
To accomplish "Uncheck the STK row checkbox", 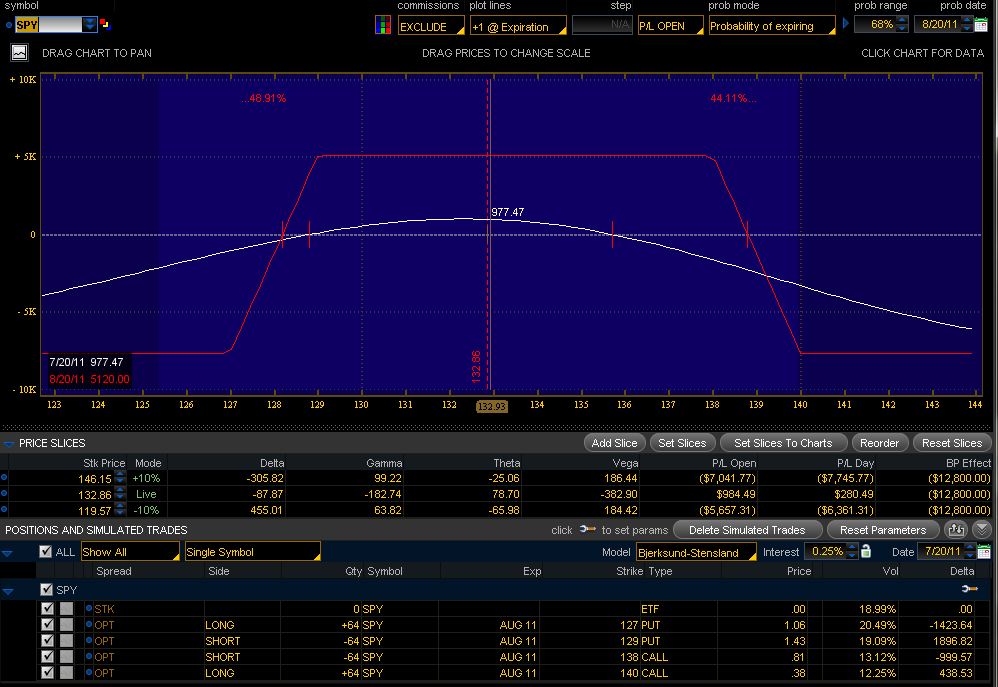I will (x=48, y=609).
